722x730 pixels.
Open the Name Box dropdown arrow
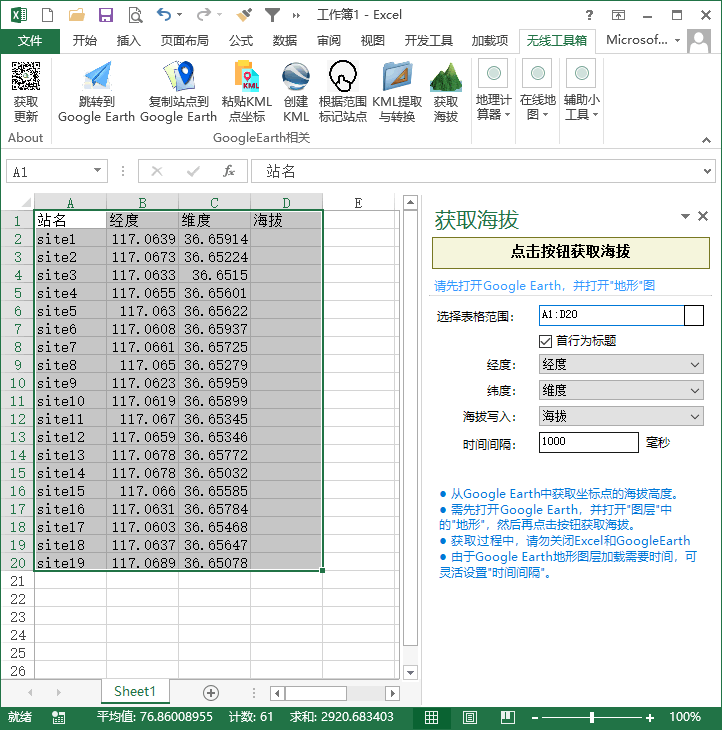coord(97,170)
